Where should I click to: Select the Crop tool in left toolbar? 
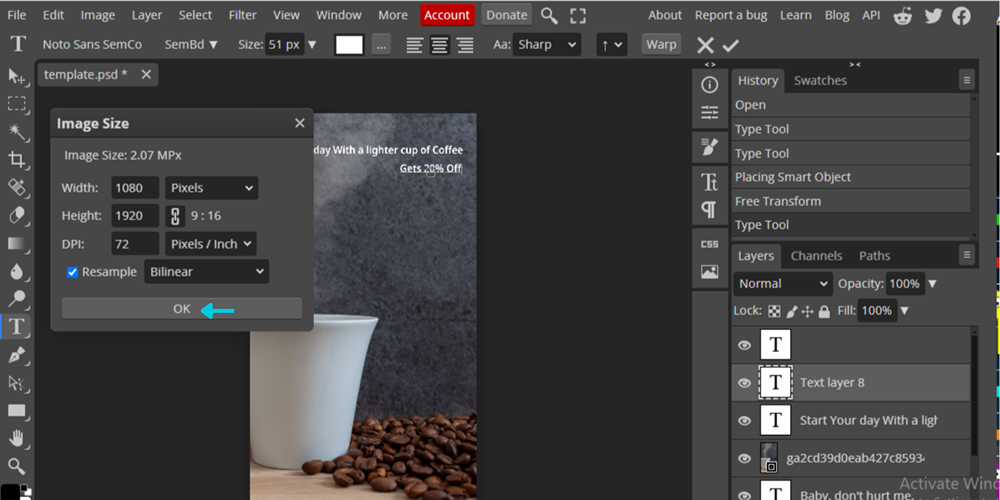point(17,159)
